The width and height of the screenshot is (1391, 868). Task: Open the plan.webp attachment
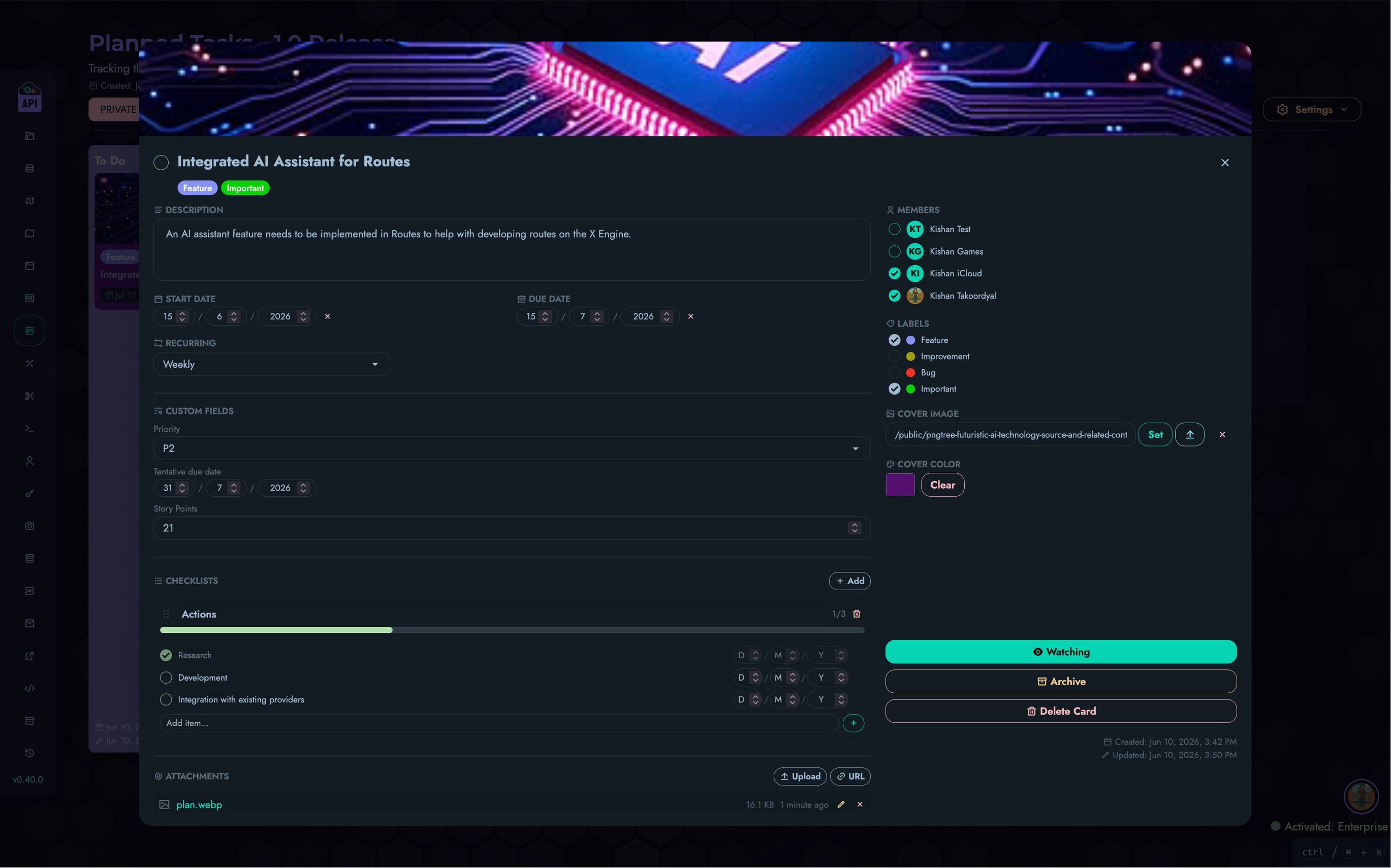(199, 805)
